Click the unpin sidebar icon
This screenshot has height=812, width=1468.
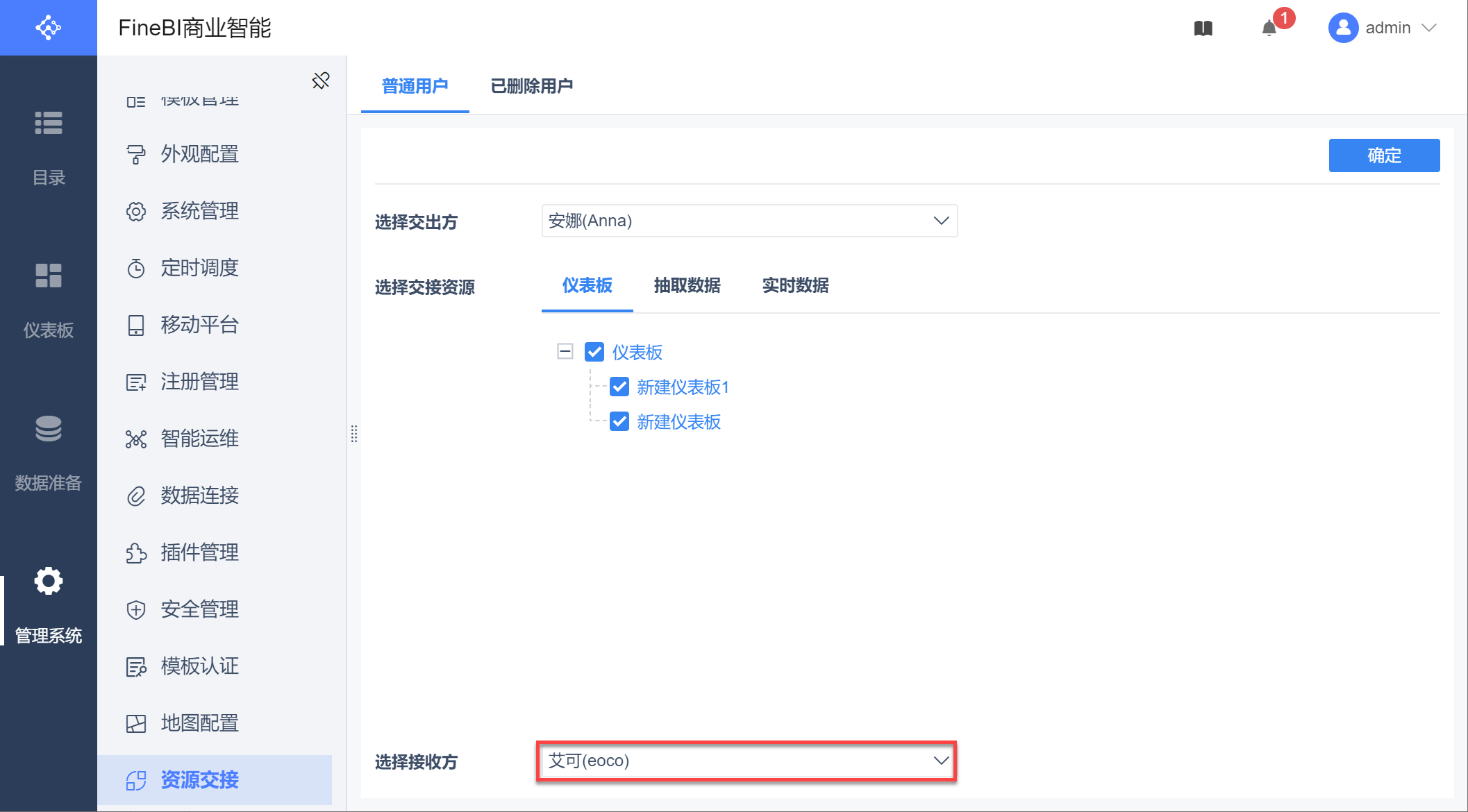(x=321, y=81)
